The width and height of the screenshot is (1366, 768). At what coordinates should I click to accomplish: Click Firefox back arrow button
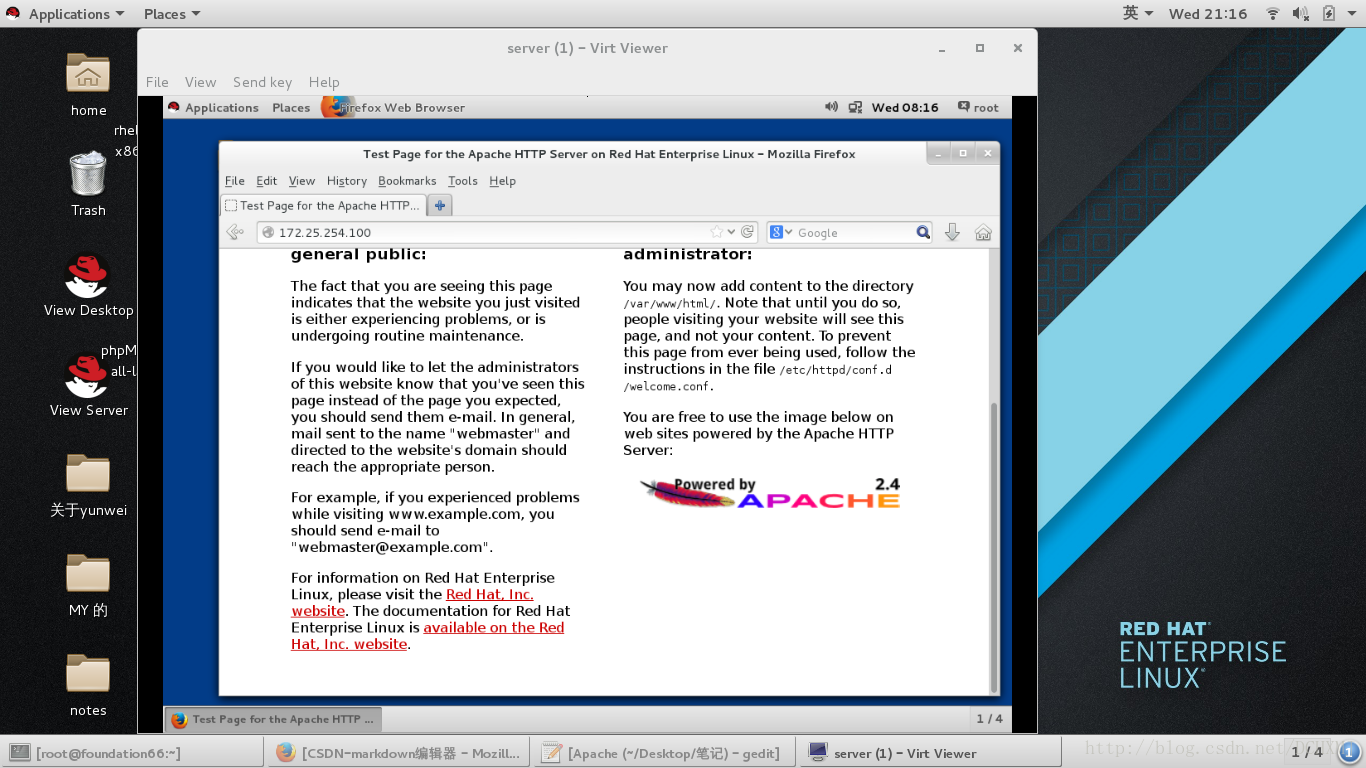click(x=235, y=232)
